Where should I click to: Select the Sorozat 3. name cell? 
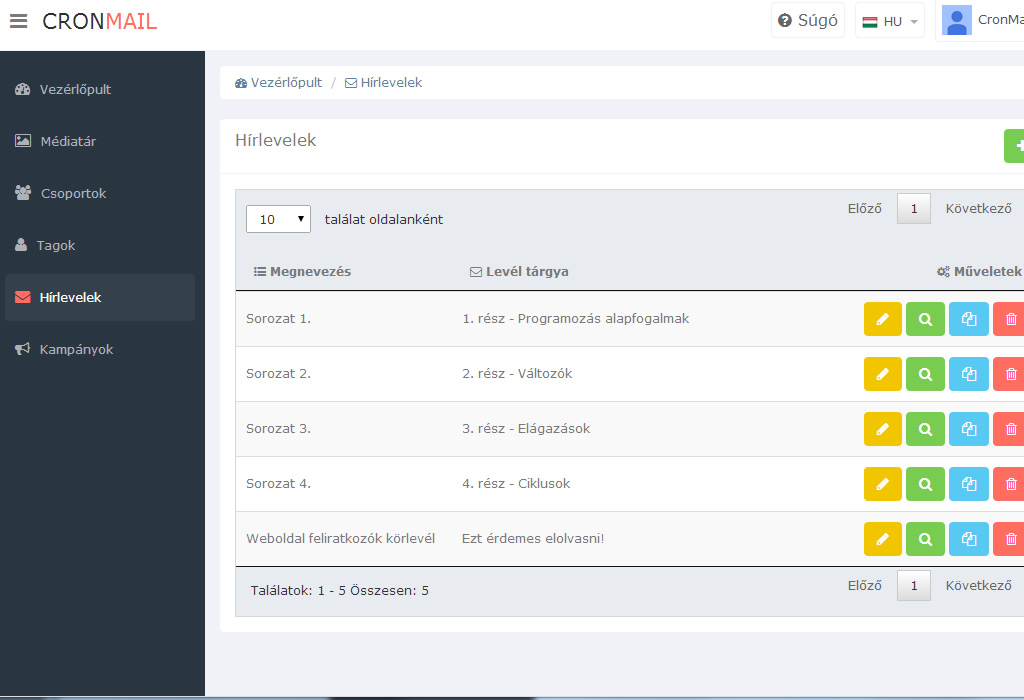[278, 429]
